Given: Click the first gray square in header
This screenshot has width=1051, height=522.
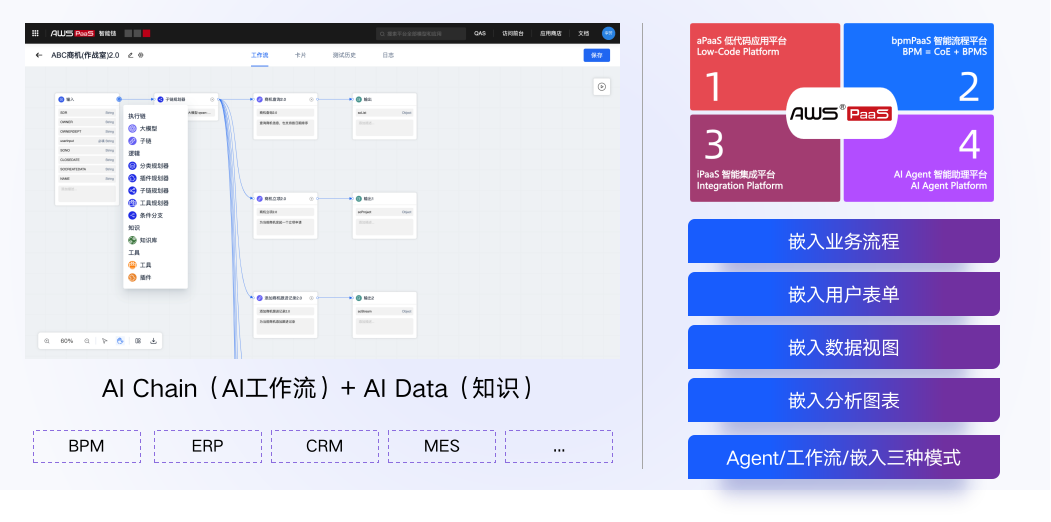Looking at the screenshot, I should [x=129, y=33].
